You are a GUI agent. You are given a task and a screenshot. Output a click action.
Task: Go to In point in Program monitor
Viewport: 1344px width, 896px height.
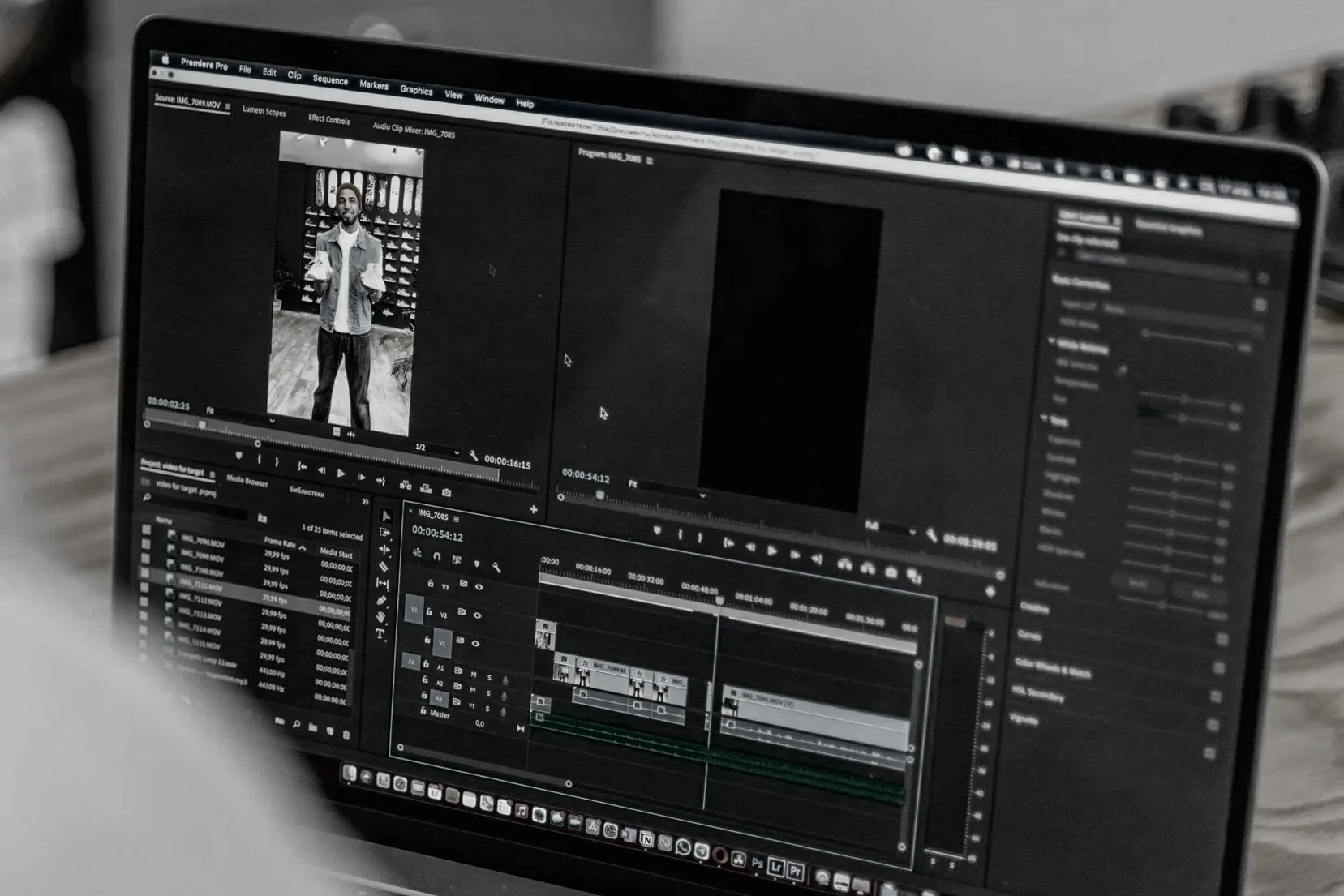[728, 544]
